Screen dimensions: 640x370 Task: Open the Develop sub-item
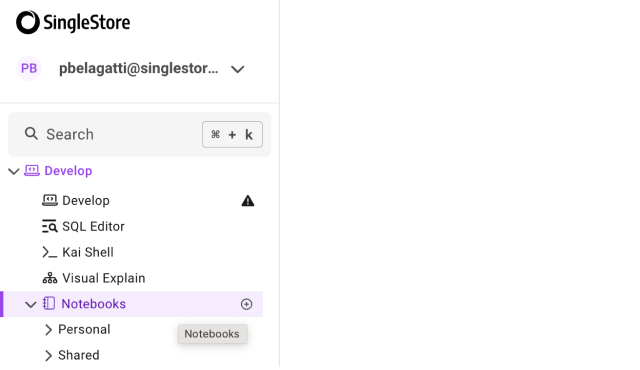[x=86, y=201]
